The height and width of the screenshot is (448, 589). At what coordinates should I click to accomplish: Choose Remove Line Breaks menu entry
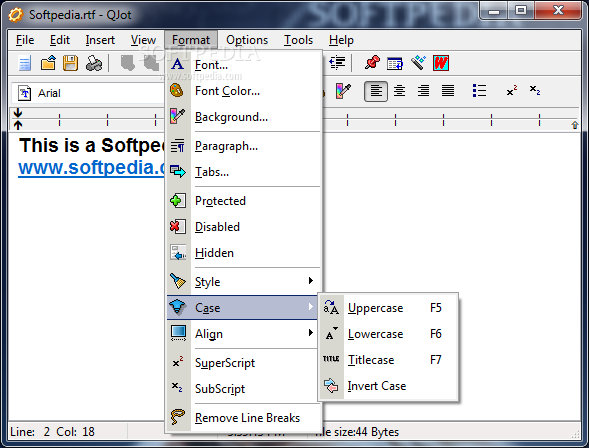point(243,418)
